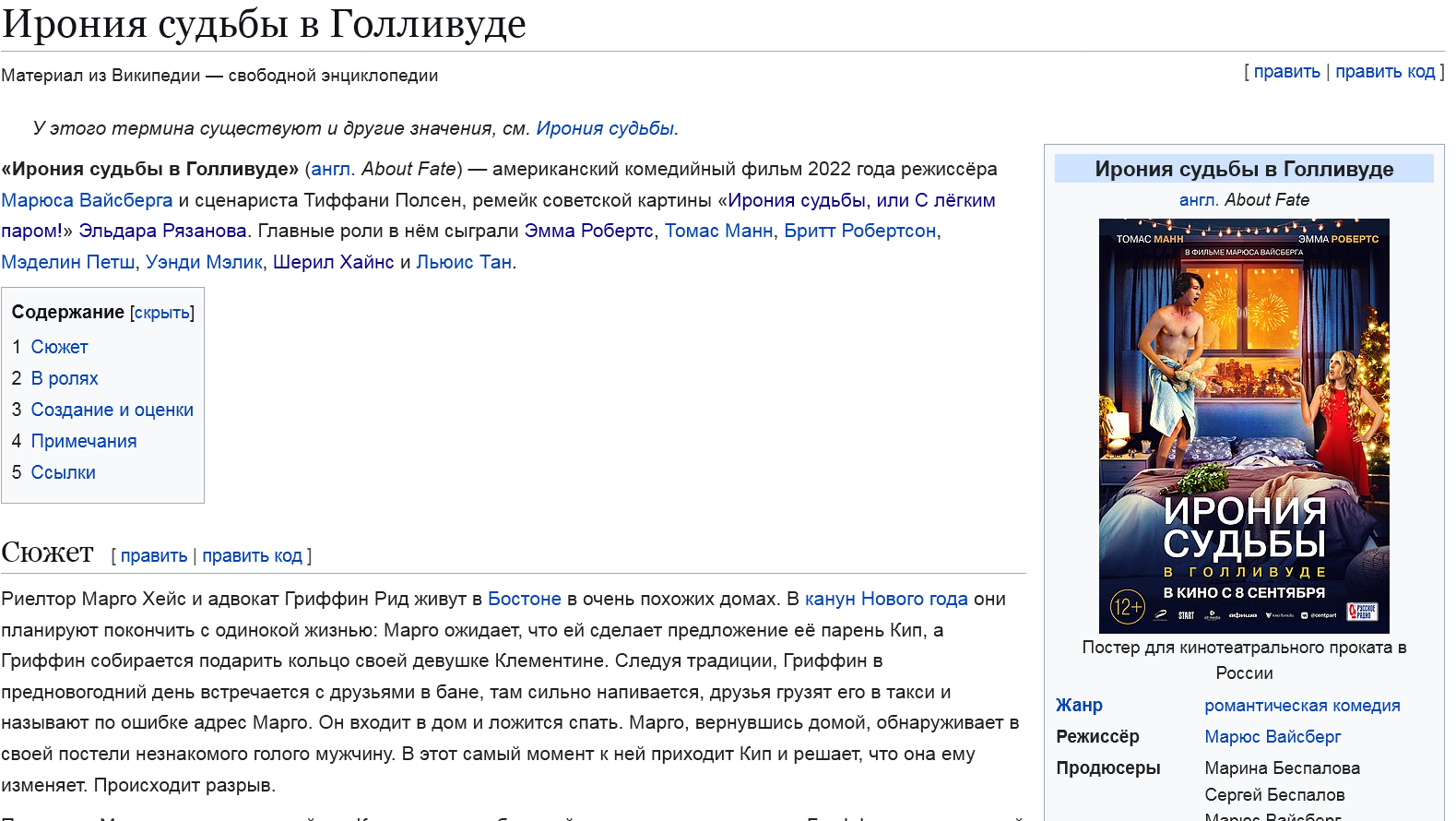Follow the 'Ирония судьбы' disambiguation link
1456x821 pixels.
point(605,128)
